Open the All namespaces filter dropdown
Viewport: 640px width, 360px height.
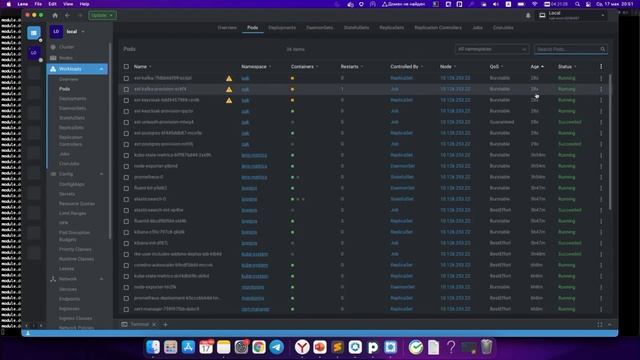point(492,49)
